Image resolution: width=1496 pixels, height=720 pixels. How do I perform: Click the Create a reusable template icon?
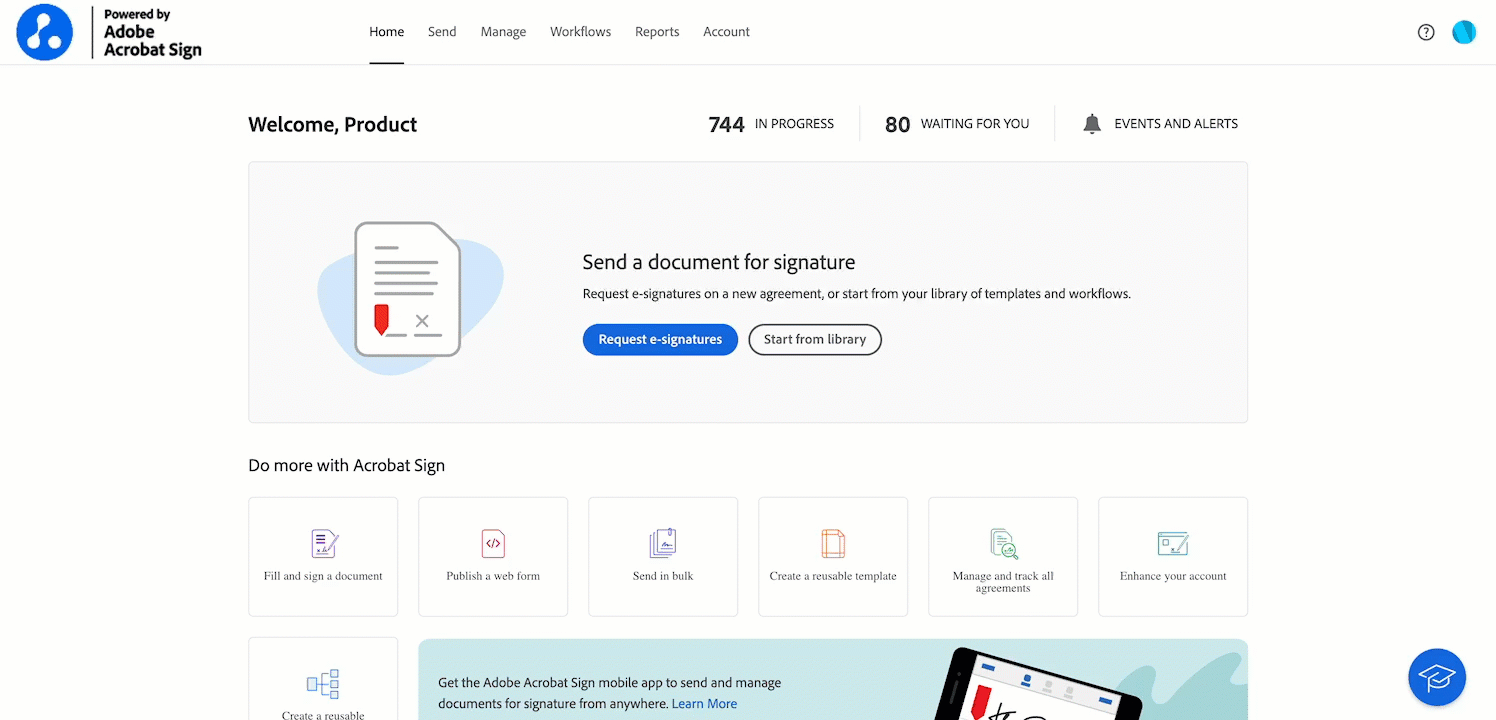click(833, 543)
